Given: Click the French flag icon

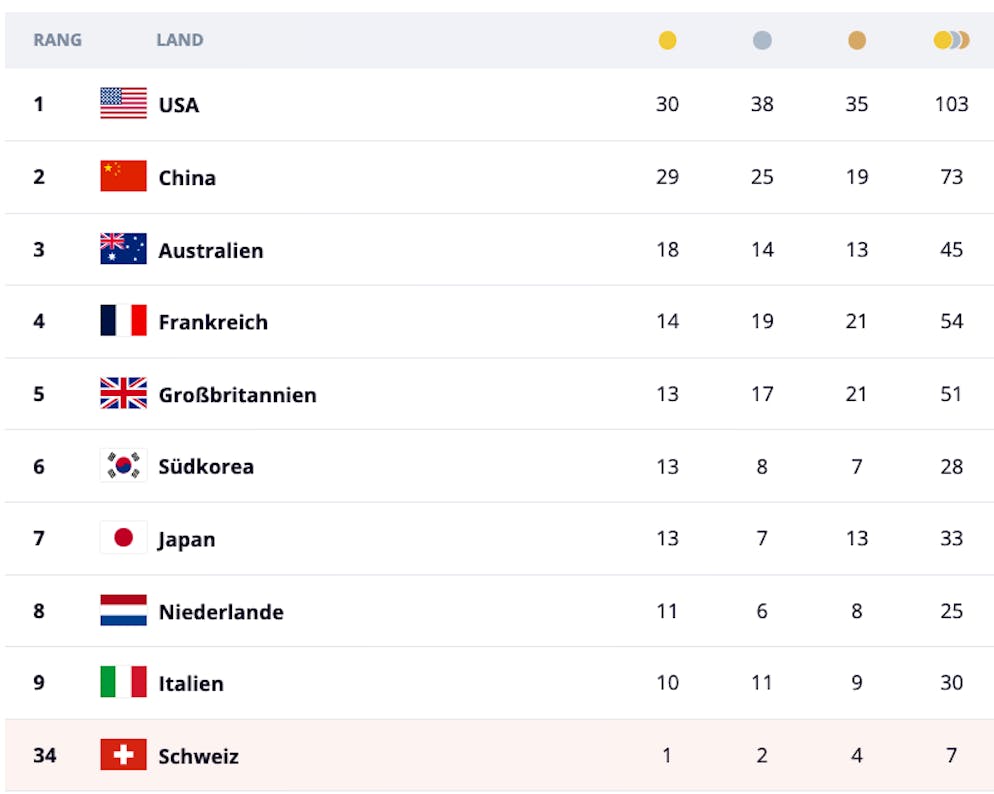Looking at the screenshot, I should (x=123, y=322).
